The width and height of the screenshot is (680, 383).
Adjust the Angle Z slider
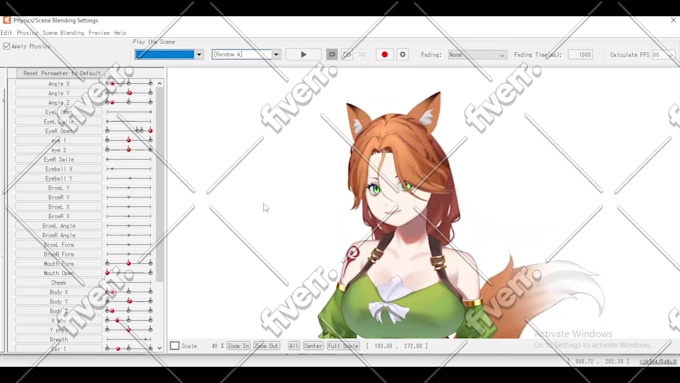click(129, 102)
